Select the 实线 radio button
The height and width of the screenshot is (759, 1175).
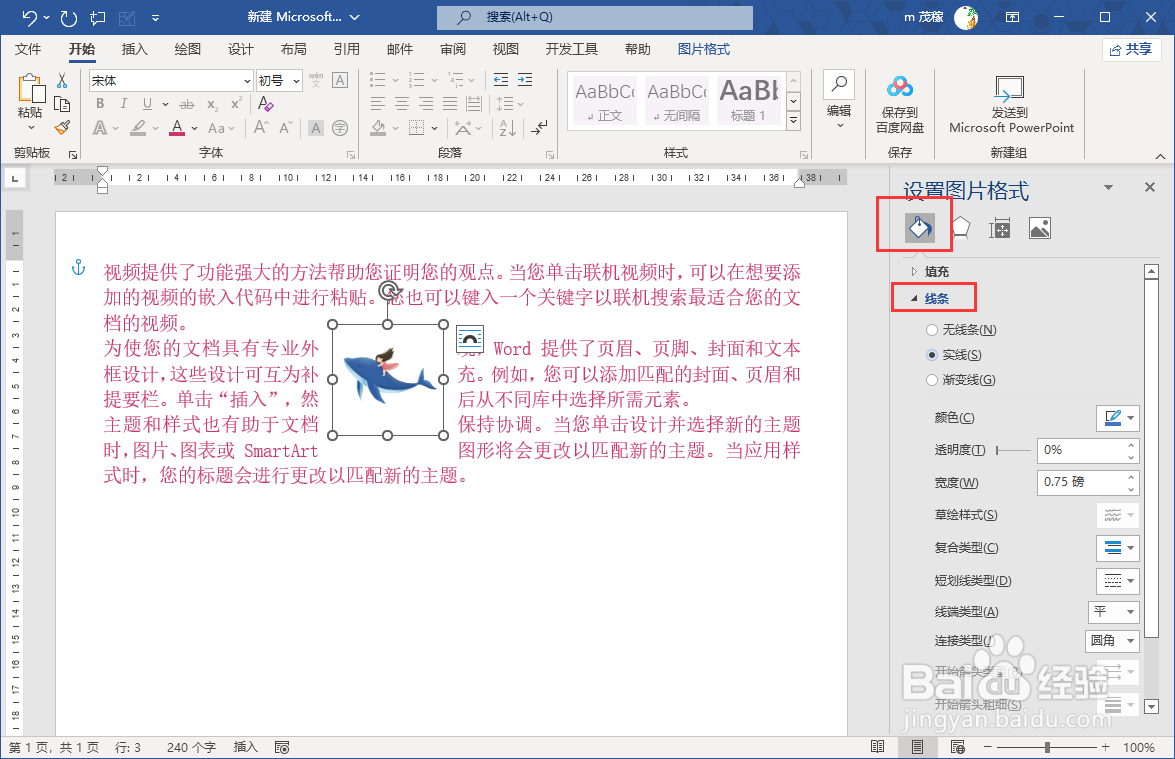pyautogui.click(x=931, y=354)
